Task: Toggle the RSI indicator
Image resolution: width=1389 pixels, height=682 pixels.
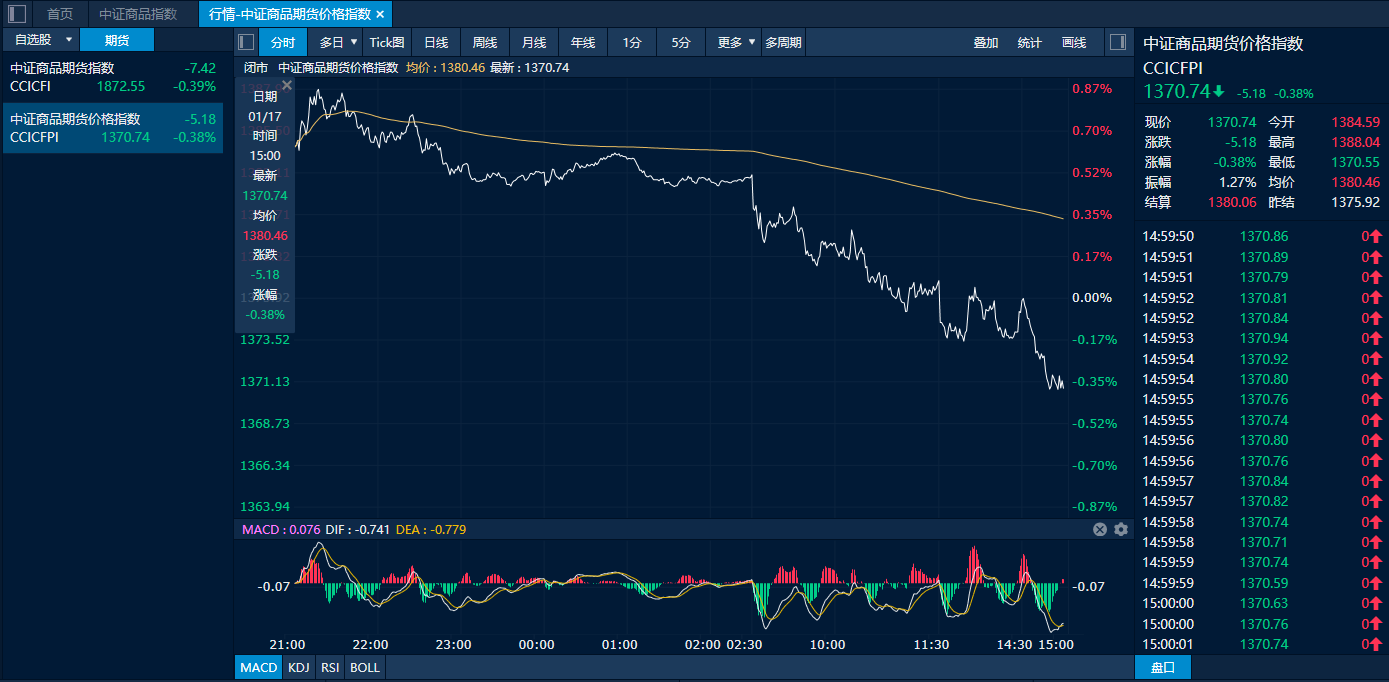Action: tap(329, 667)
